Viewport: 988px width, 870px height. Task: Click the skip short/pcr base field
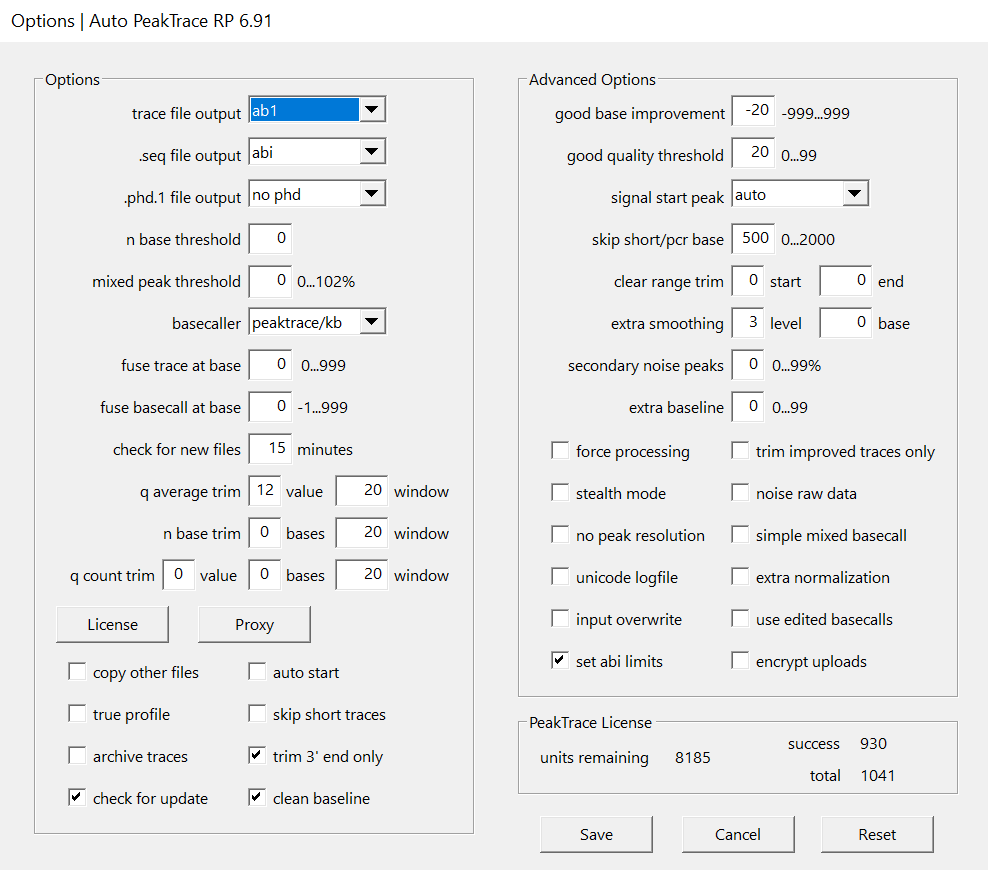753,239
